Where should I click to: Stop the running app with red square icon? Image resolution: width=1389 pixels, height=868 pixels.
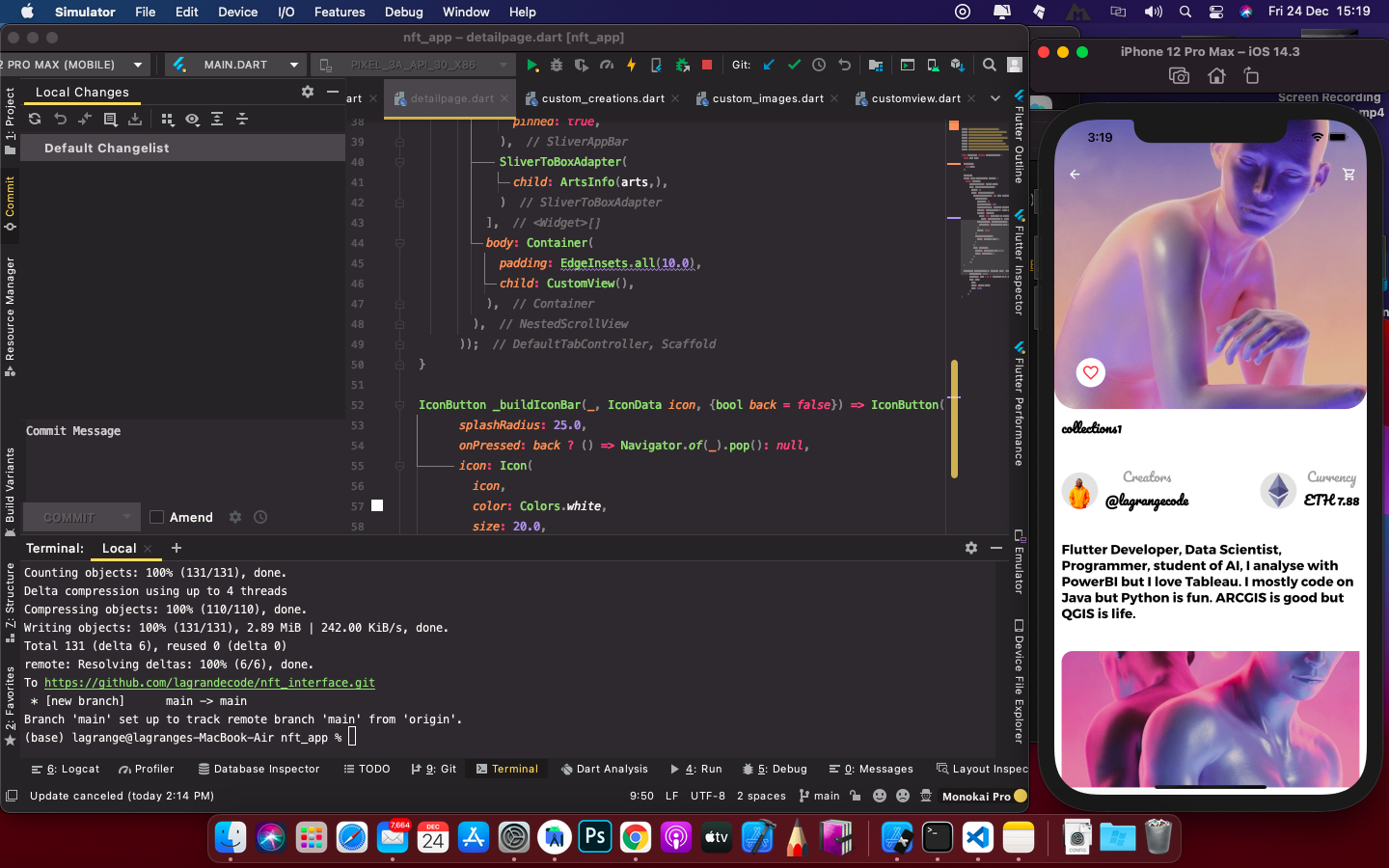[707, 65]
